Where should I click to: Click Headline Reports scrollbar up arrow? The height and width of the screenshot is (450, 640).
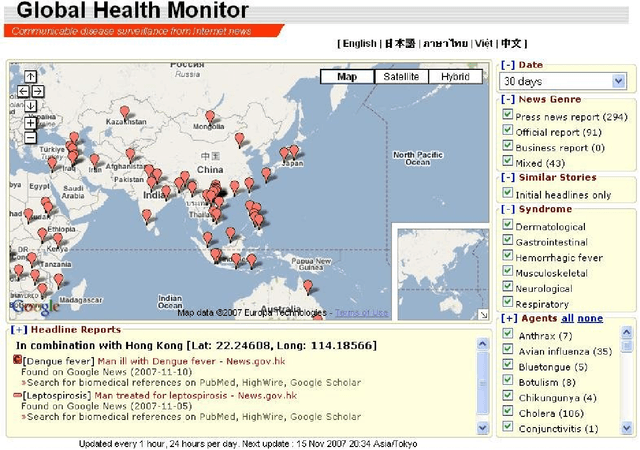(482, 344)
